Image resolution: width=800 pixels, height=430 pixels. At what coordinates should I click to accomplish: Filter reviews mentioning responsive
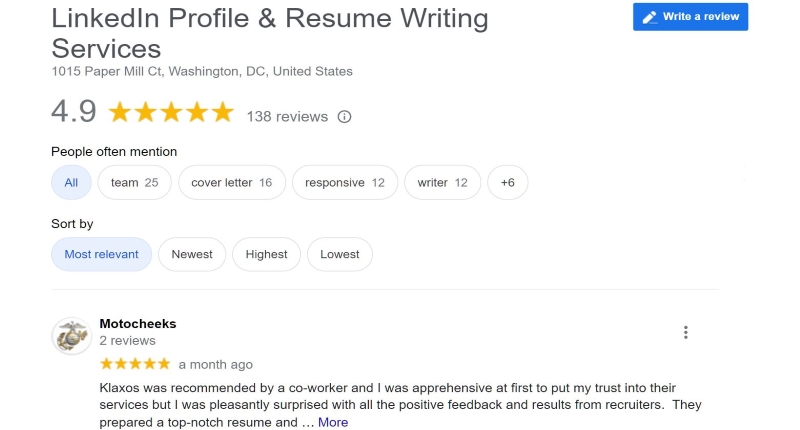345,183
